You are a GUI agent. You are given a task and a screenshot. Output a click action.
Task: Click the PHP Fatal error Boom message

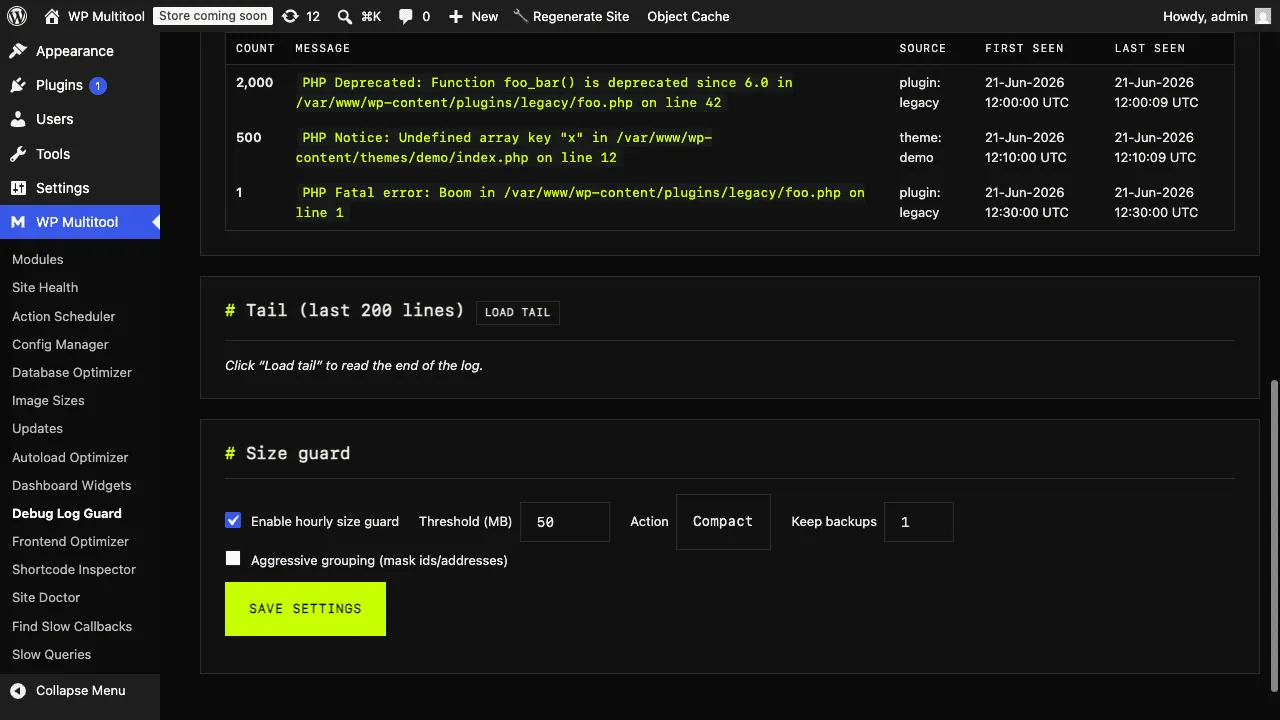click(x=580, y=202)
